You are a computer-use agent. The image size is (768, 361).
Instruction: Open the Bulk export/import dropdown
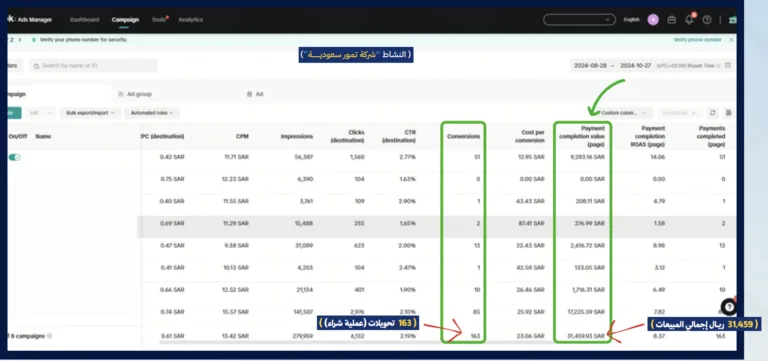90,113
